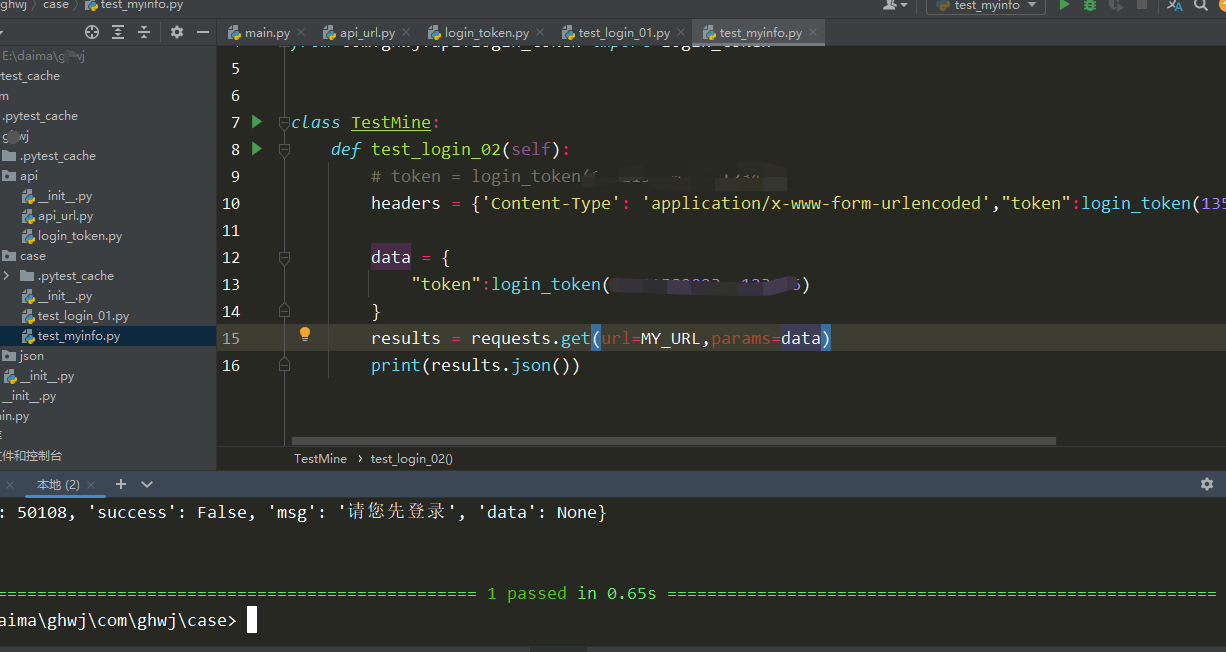Switch to the test_login_01.py tab

tap(615, 33)
